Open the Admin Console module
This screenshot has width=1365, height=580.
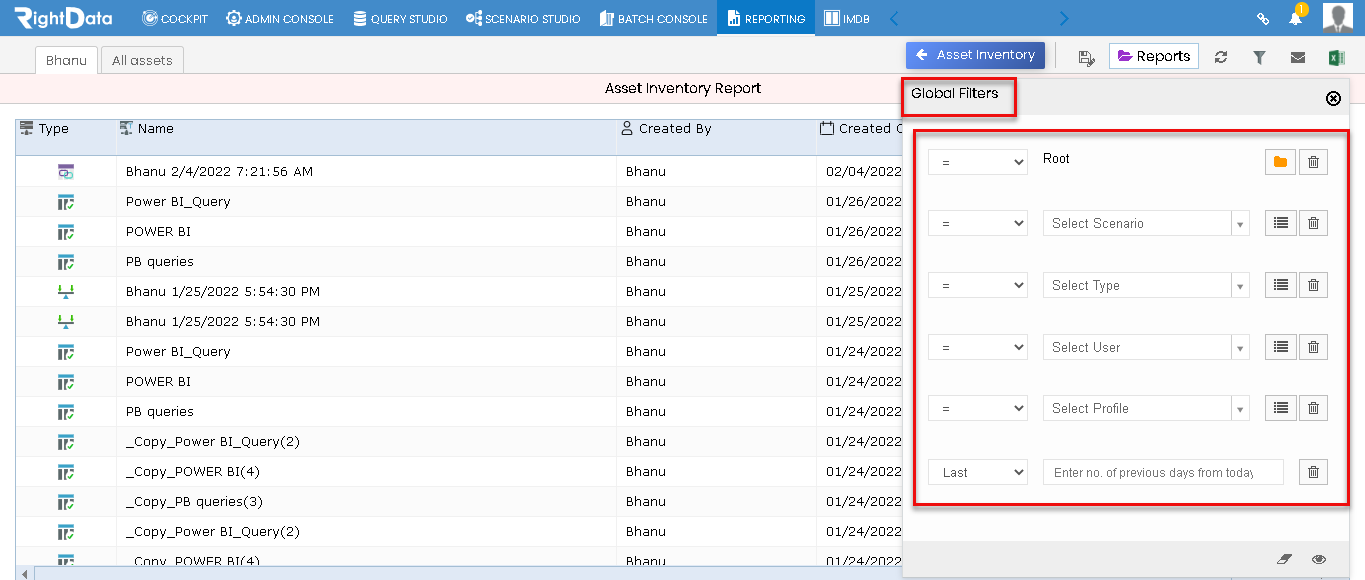(x=280, y=18)
